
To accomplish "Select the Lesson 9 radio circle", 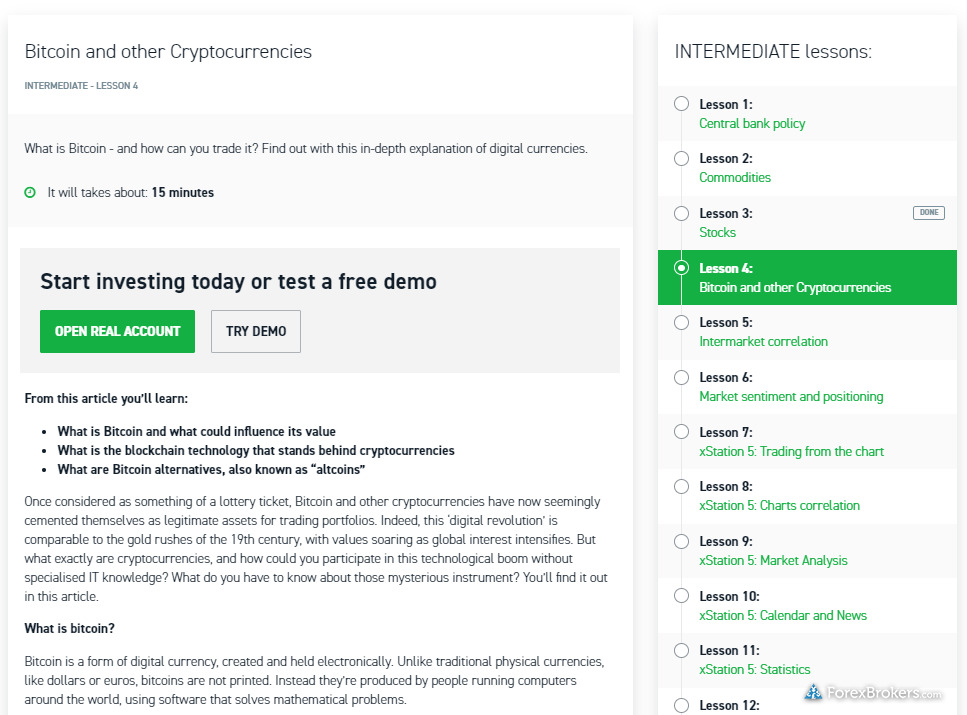I will [x=681, y=541].
